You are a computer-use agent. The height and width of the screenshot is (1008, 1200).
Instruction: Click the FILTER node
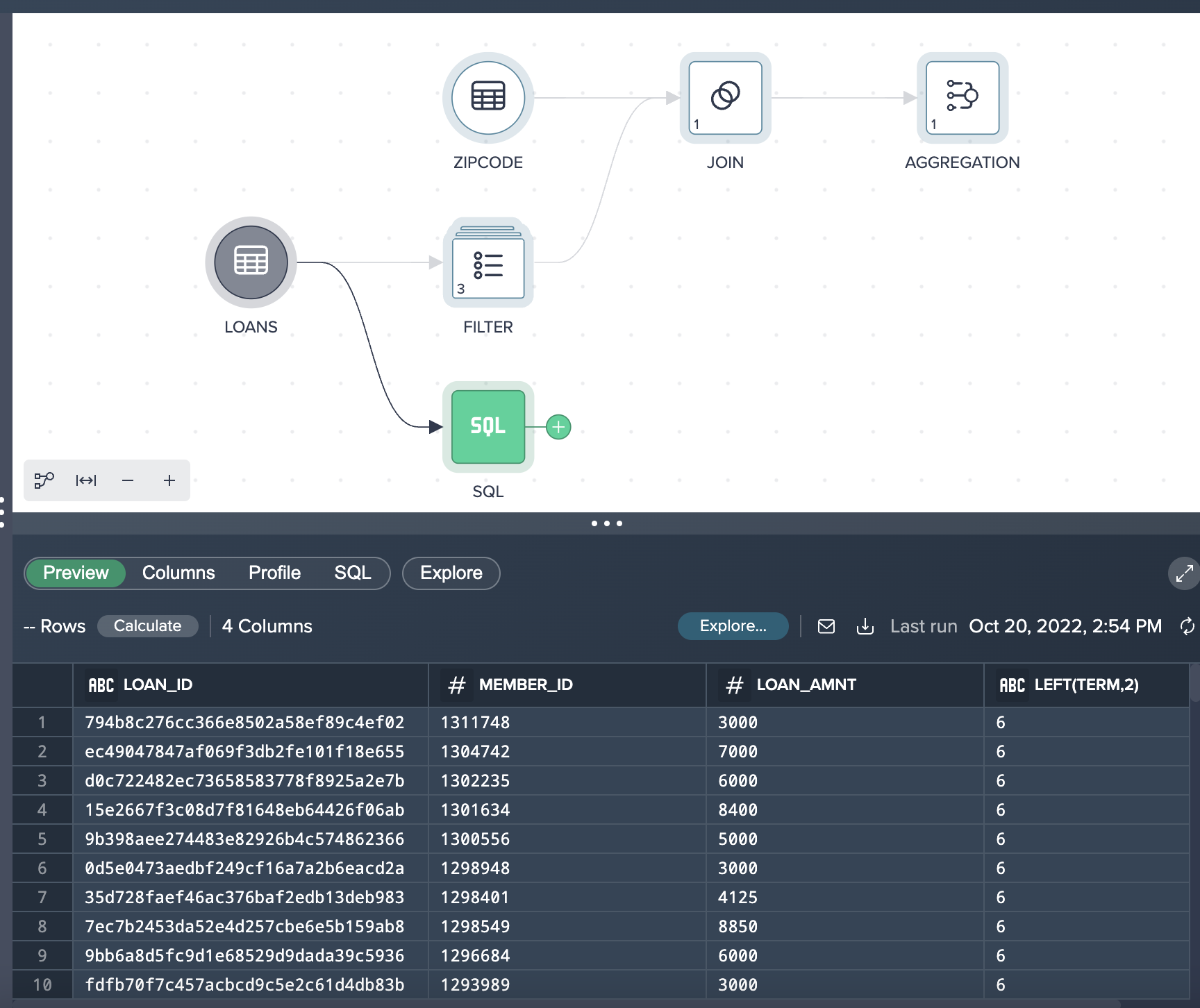(x=487, y=264)
